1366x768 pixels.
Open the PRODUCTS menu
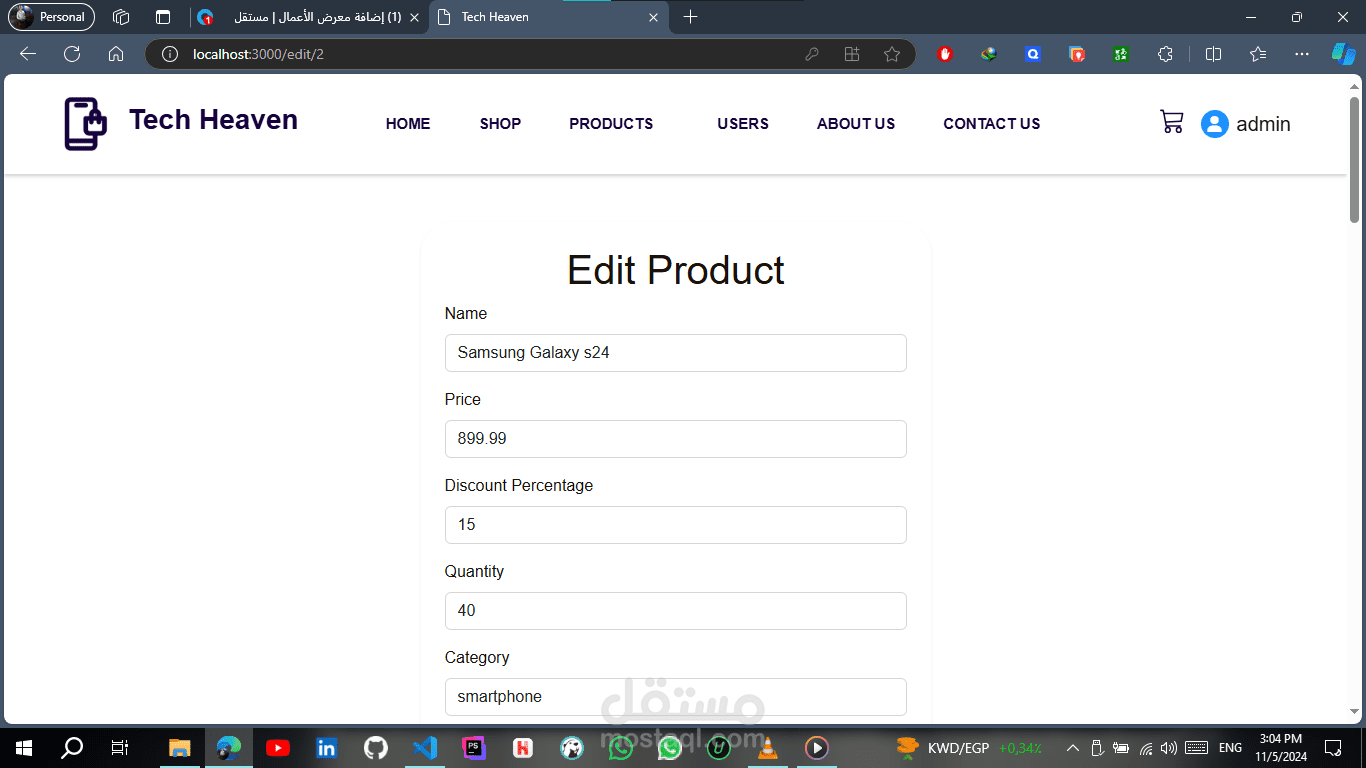click(x=611, y=124)
